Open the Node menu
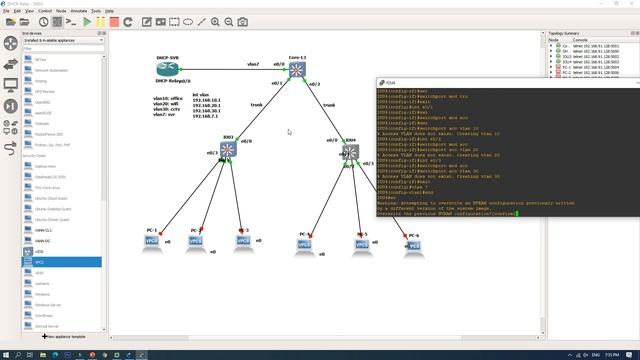 tap(61, 11)
